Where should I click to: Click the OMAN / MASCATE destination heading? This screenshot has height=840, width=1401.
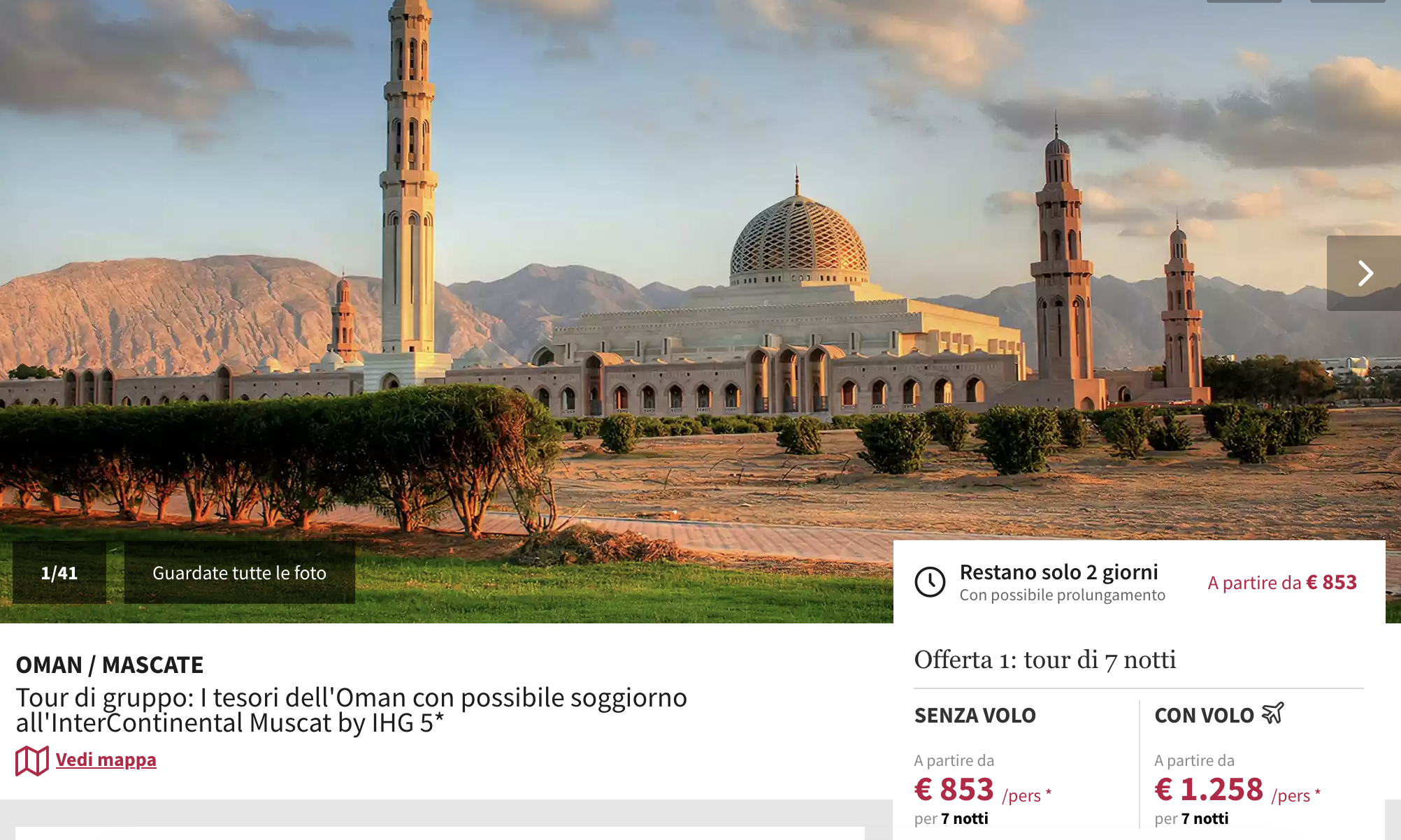pos(110,665)
